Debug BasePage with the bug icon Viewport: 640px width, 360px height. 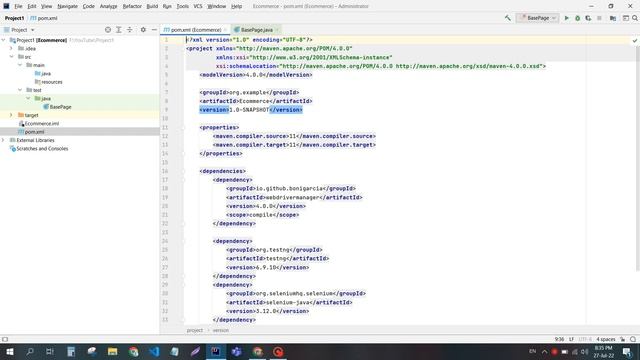click(577, 18)
